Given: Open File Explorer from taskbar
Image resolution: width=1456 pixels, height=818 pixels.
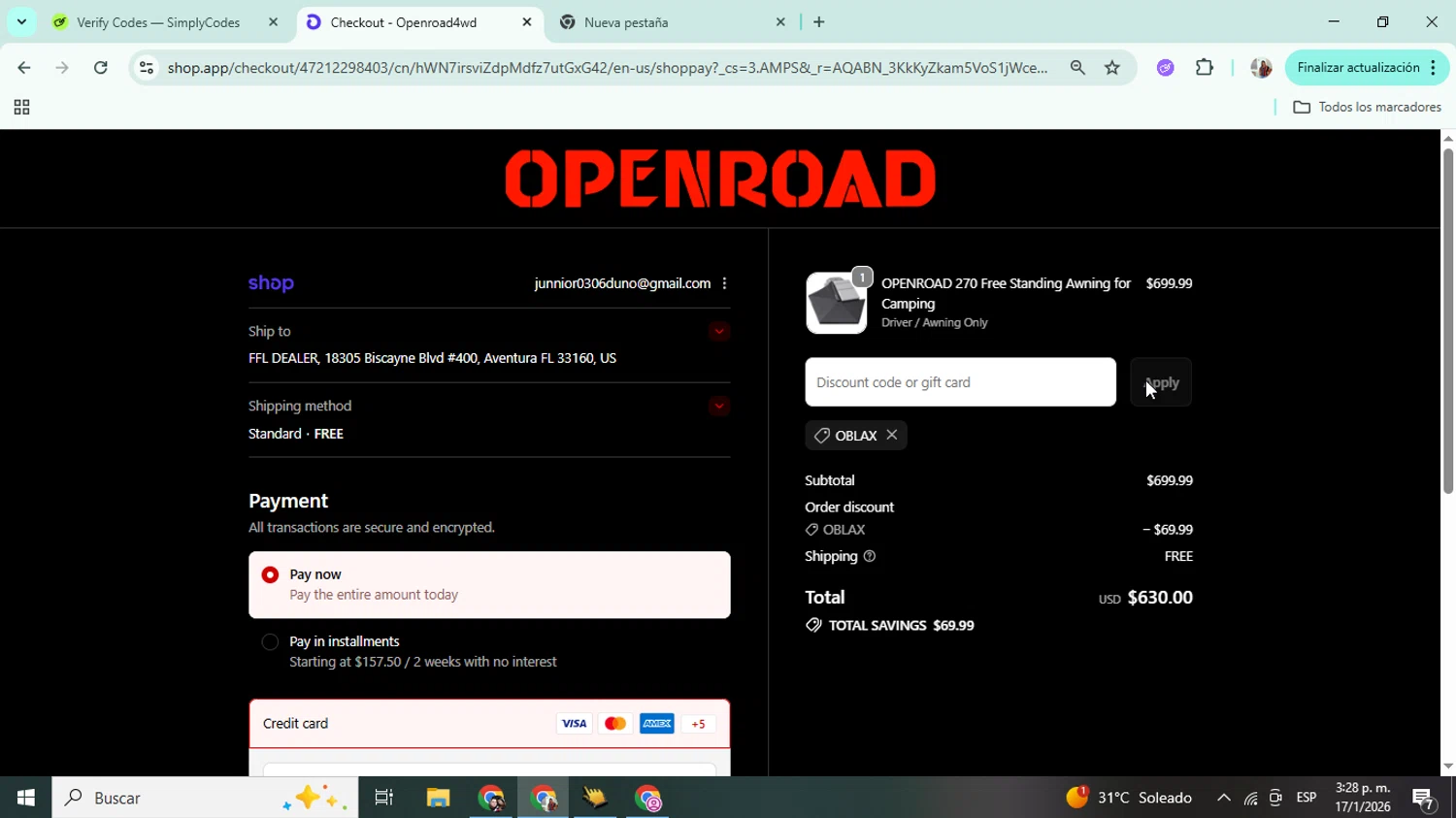Looking at the screenshot, I should click(x=438, y=798).
